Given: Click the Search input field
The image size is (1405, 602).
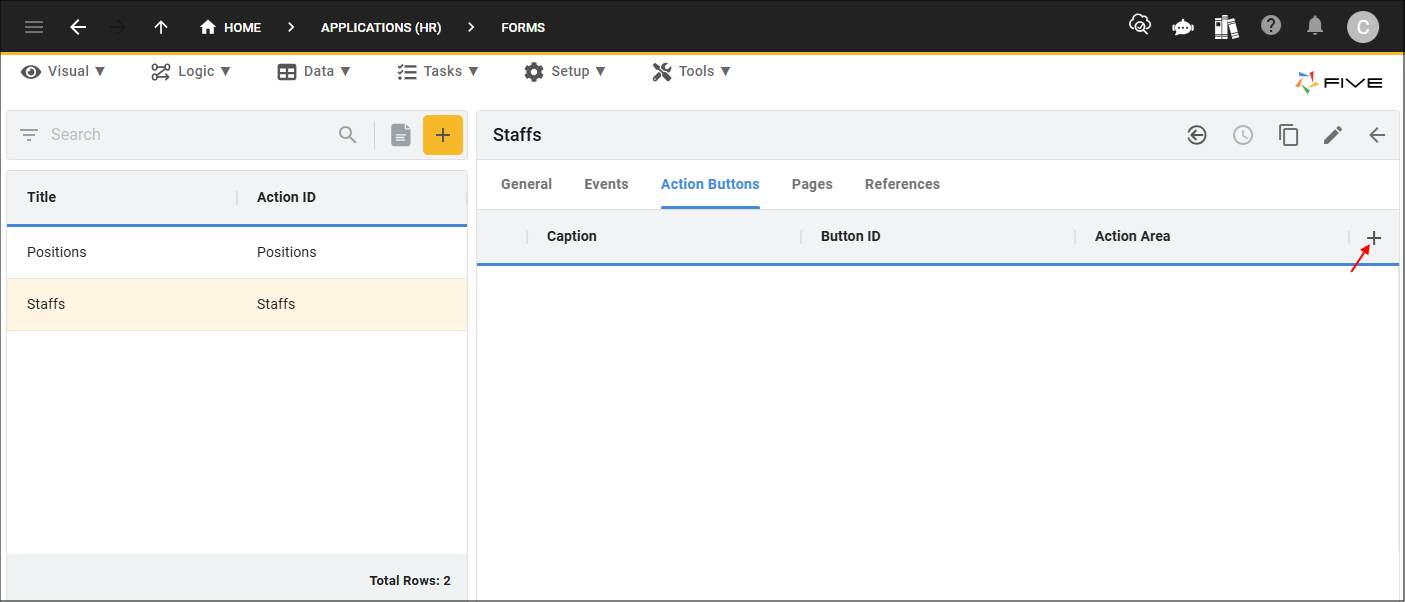Looking at the screenshot, I should coord(190,135).
